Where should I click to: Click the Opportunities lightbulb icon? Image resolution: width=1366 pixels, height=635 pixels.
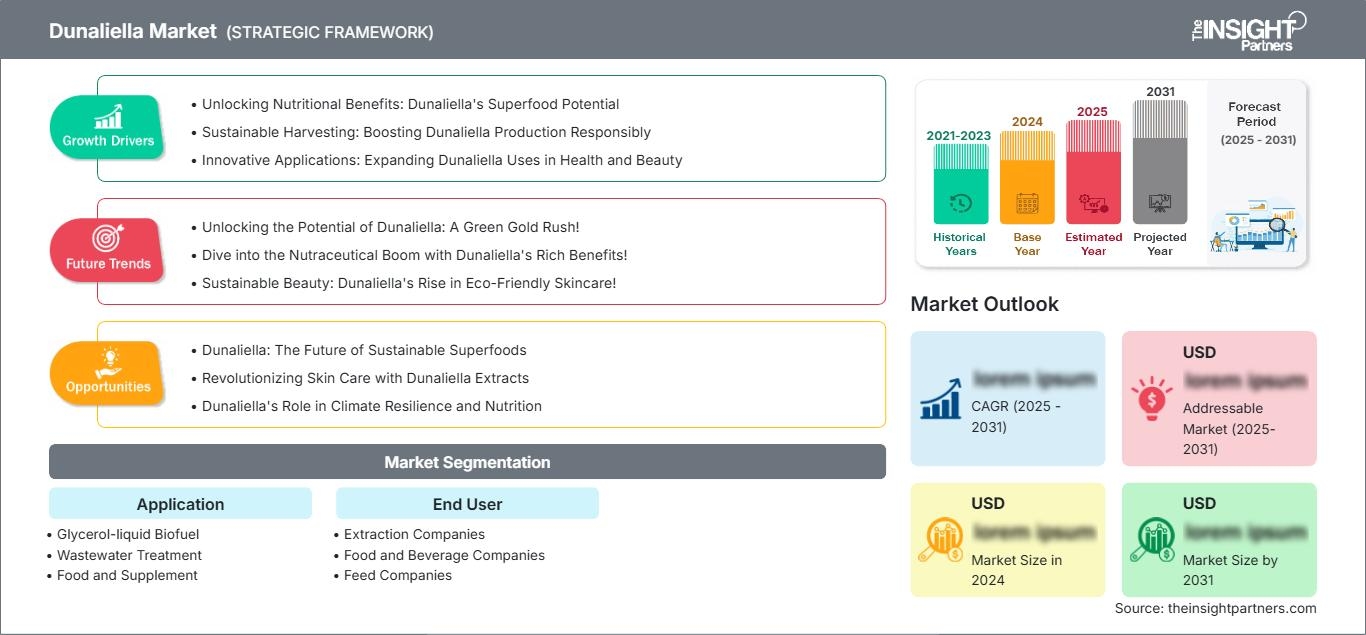(108, 361)
